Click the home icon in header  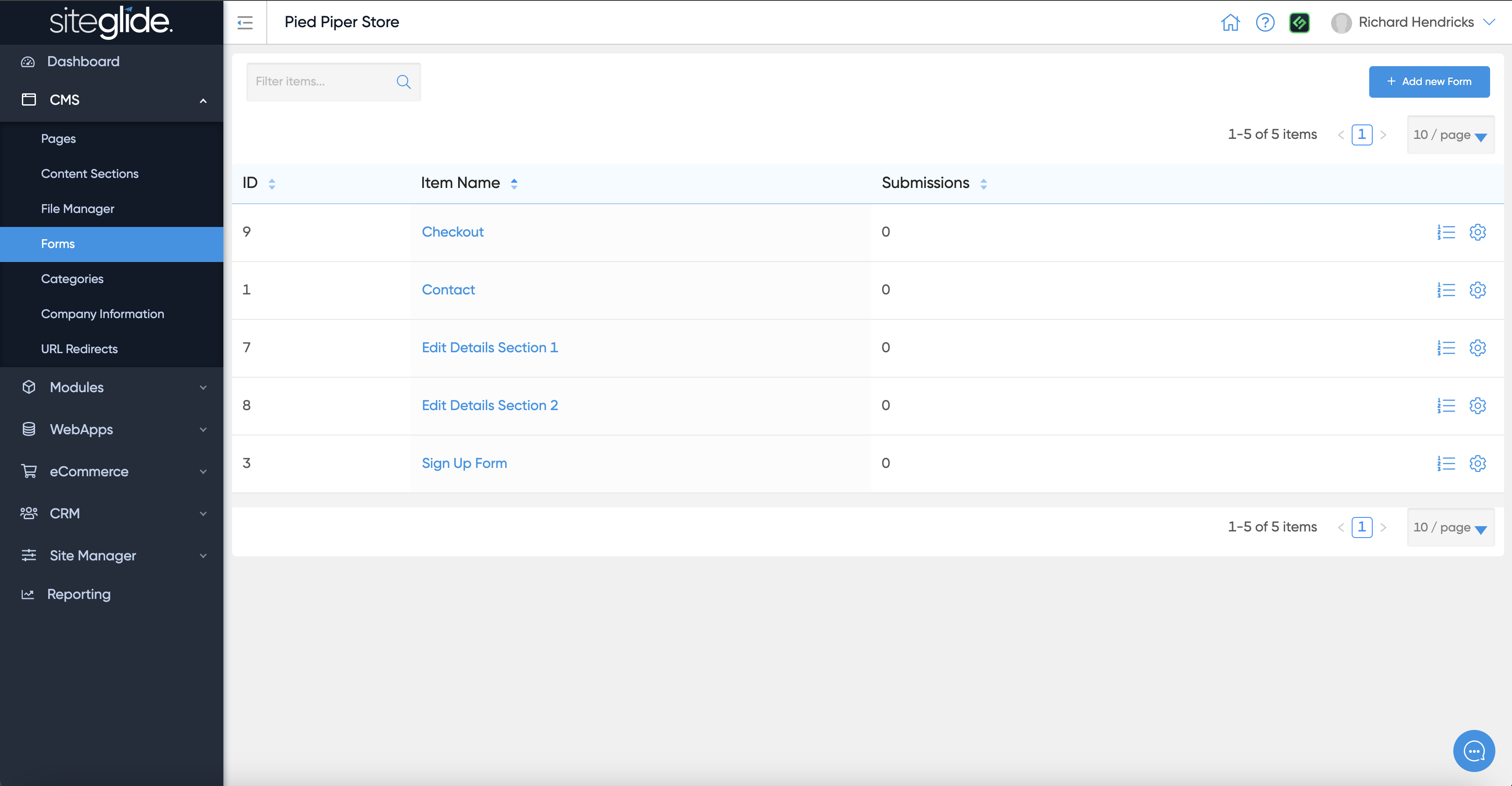coord(1229,22)
